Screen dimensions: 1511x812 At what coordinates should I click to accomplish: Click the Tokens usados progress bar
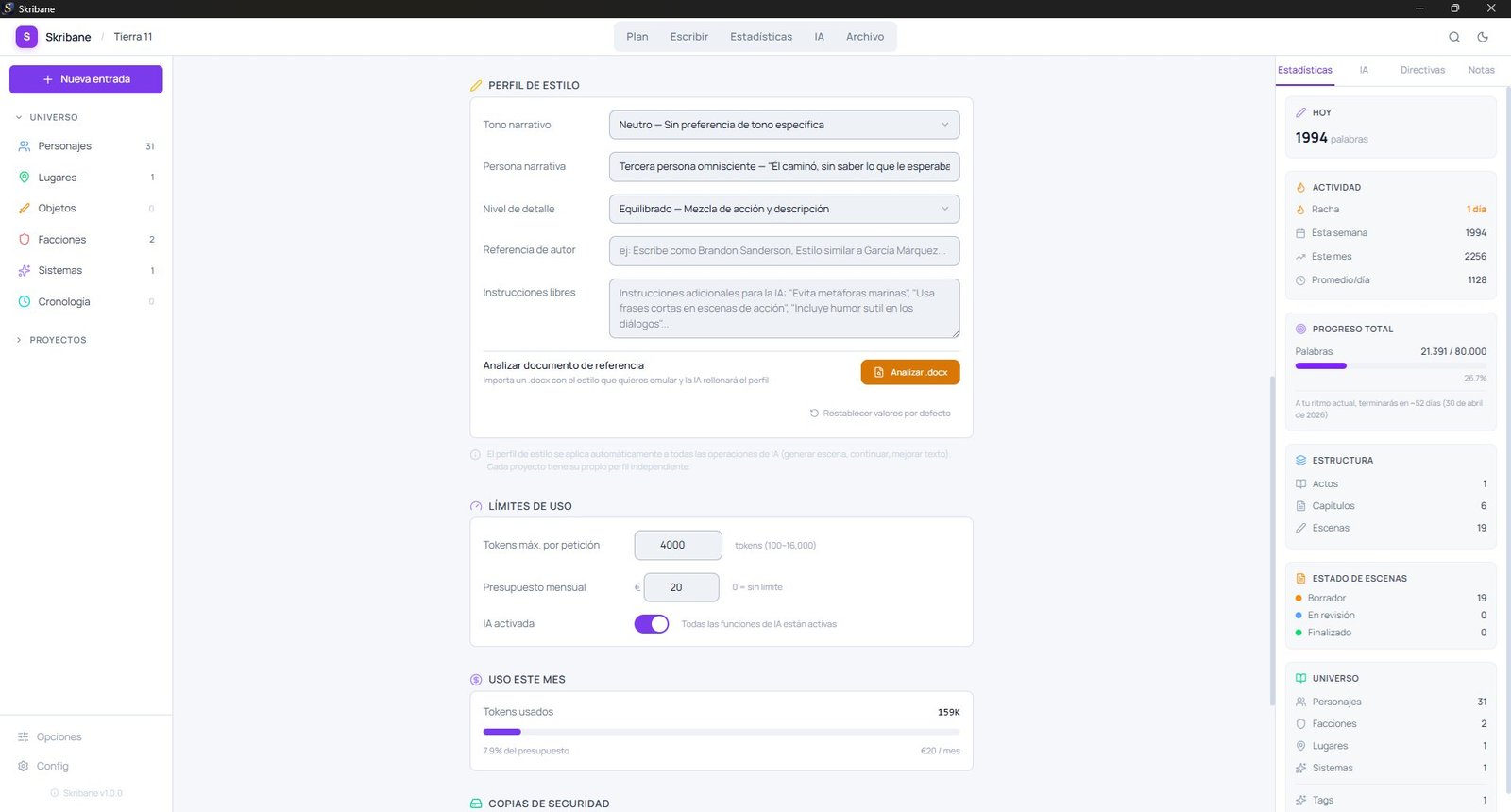click(721, 732)
